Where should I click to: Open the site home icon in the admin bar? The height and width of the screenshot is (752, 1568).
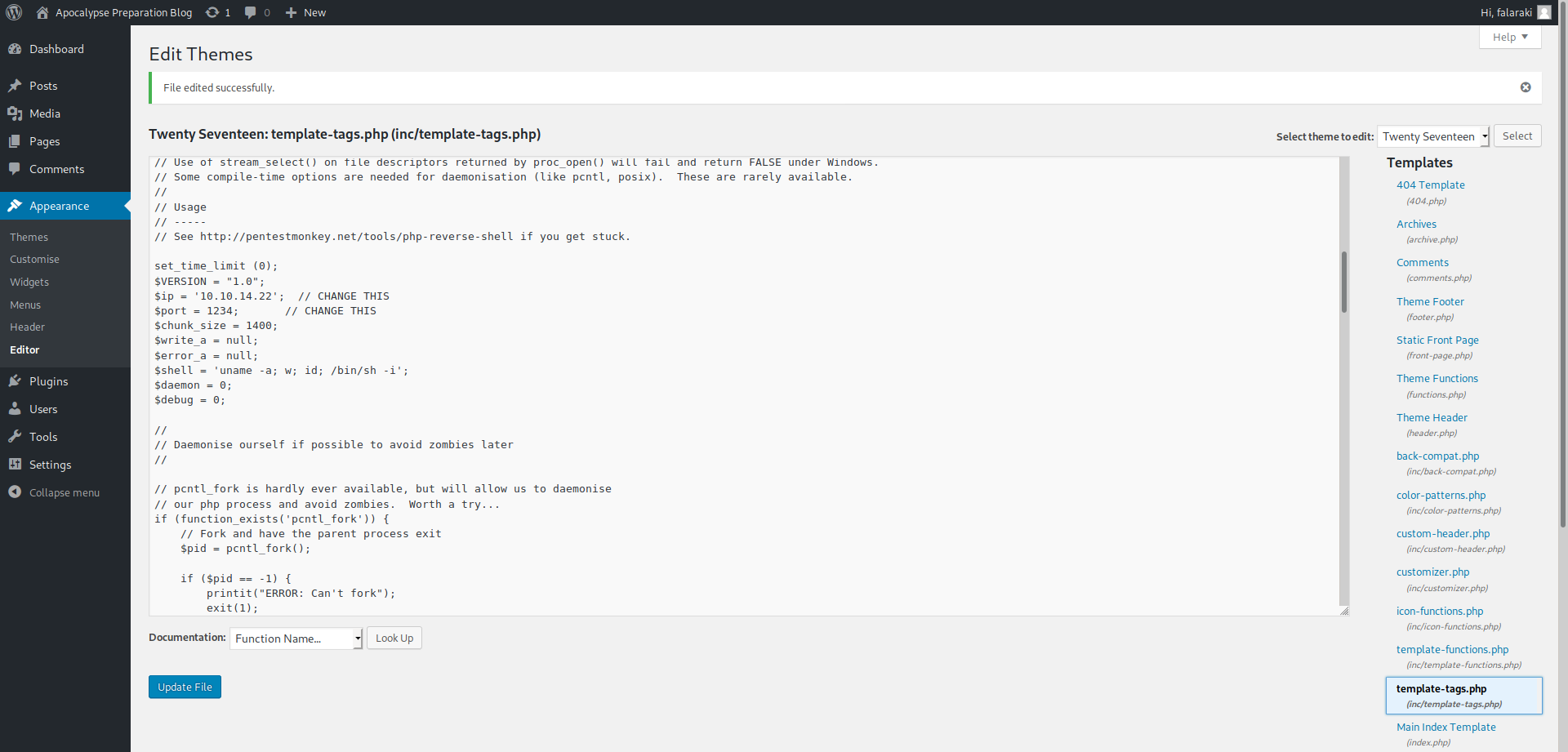click(x=42, y=12)
